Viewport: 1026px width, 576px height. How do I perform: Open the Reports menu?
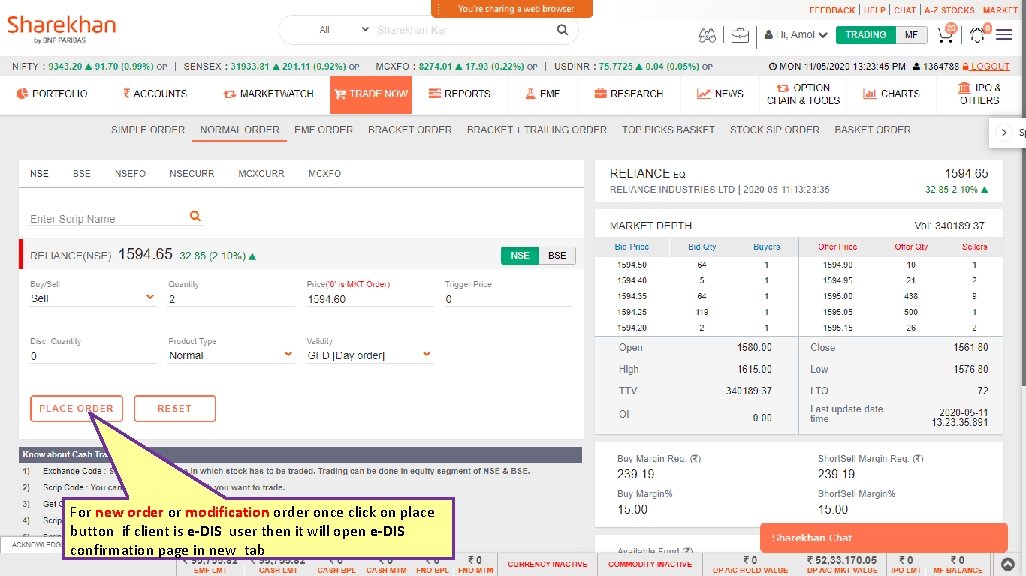tap(459, 94)
